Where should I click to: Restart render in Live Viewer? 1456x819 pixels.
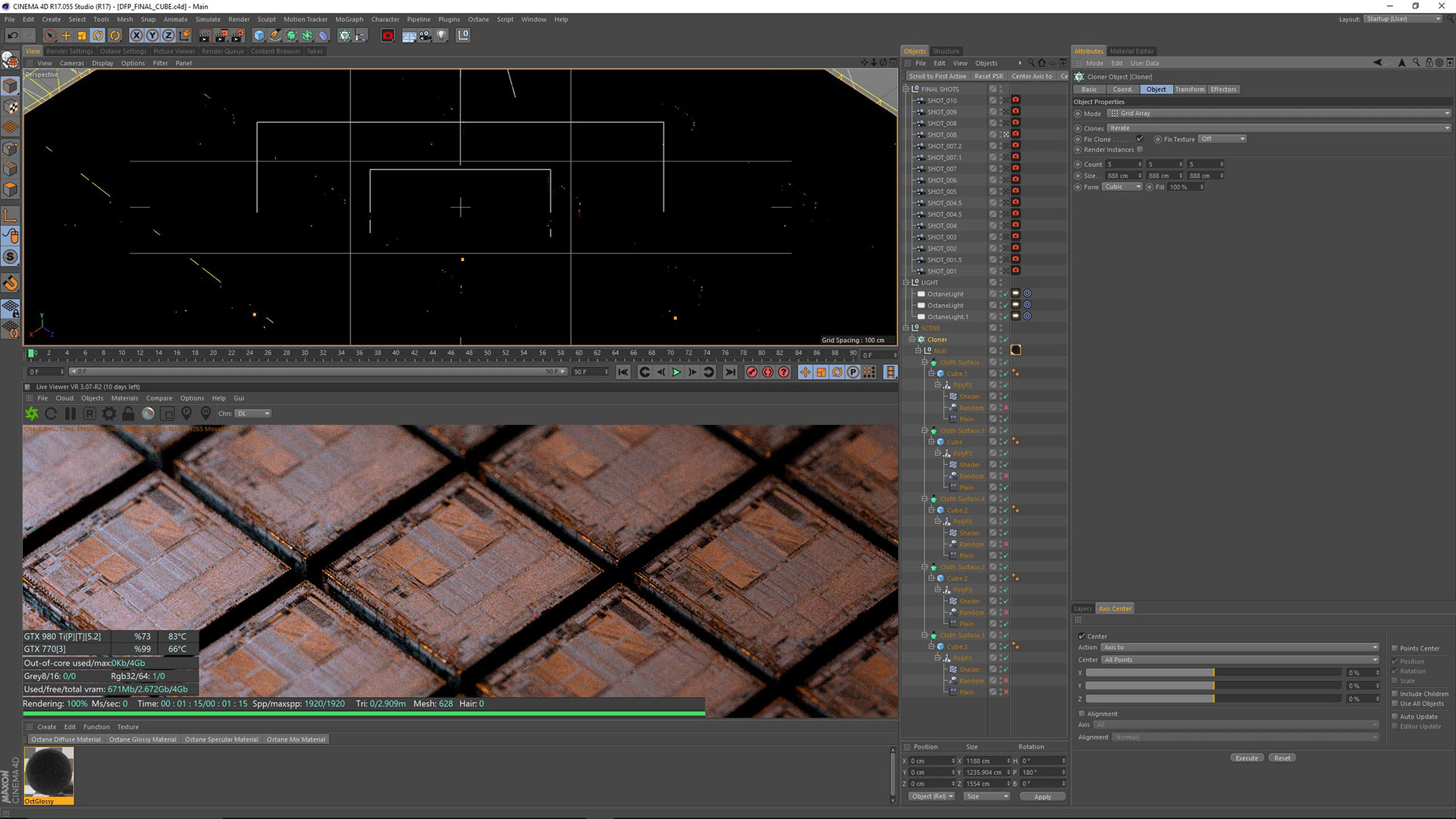click(51, 413)
